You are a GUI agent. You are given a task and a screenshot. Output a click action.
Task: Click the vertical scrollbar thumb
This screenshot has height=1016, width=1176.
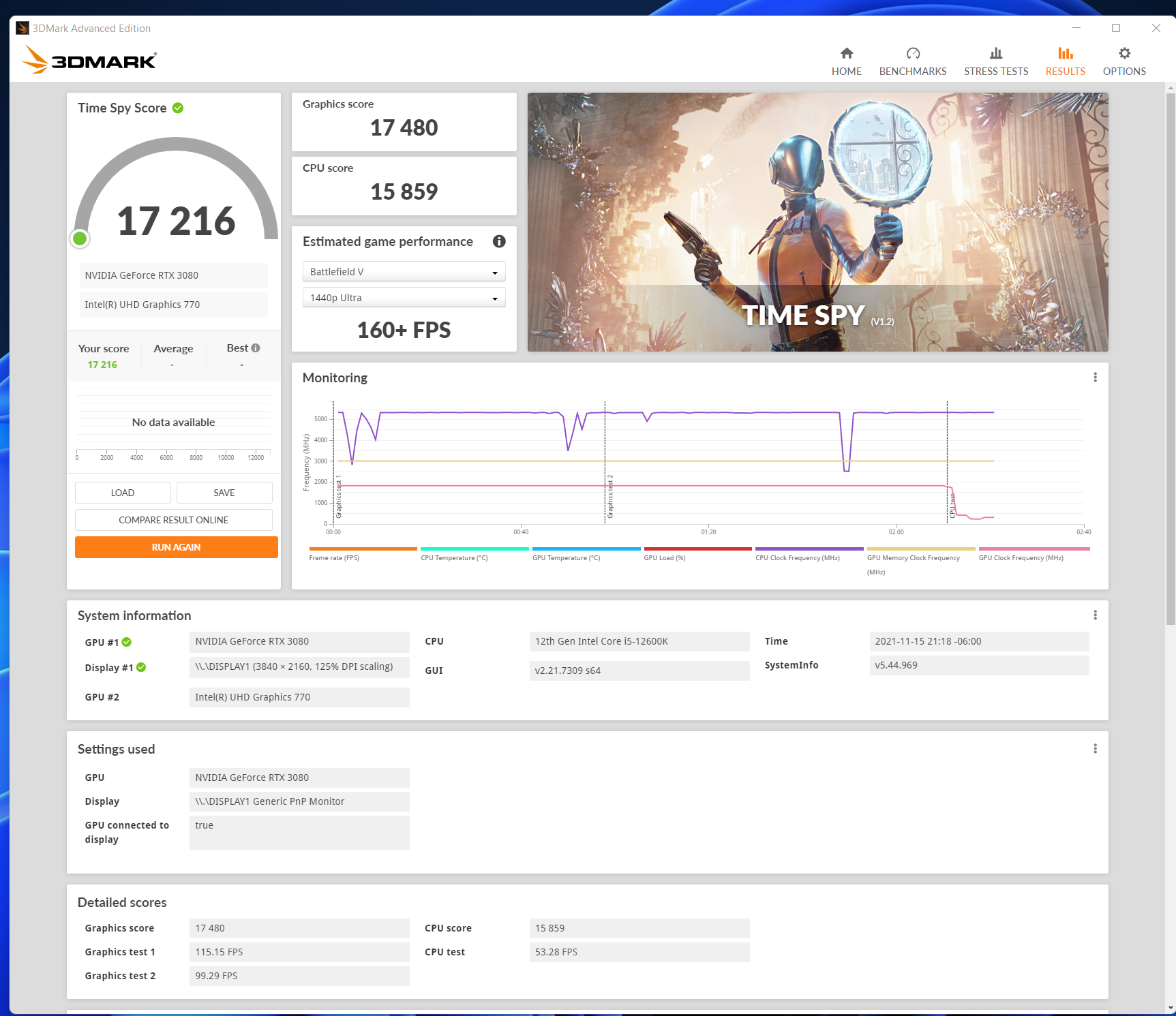pos(1171,358)
